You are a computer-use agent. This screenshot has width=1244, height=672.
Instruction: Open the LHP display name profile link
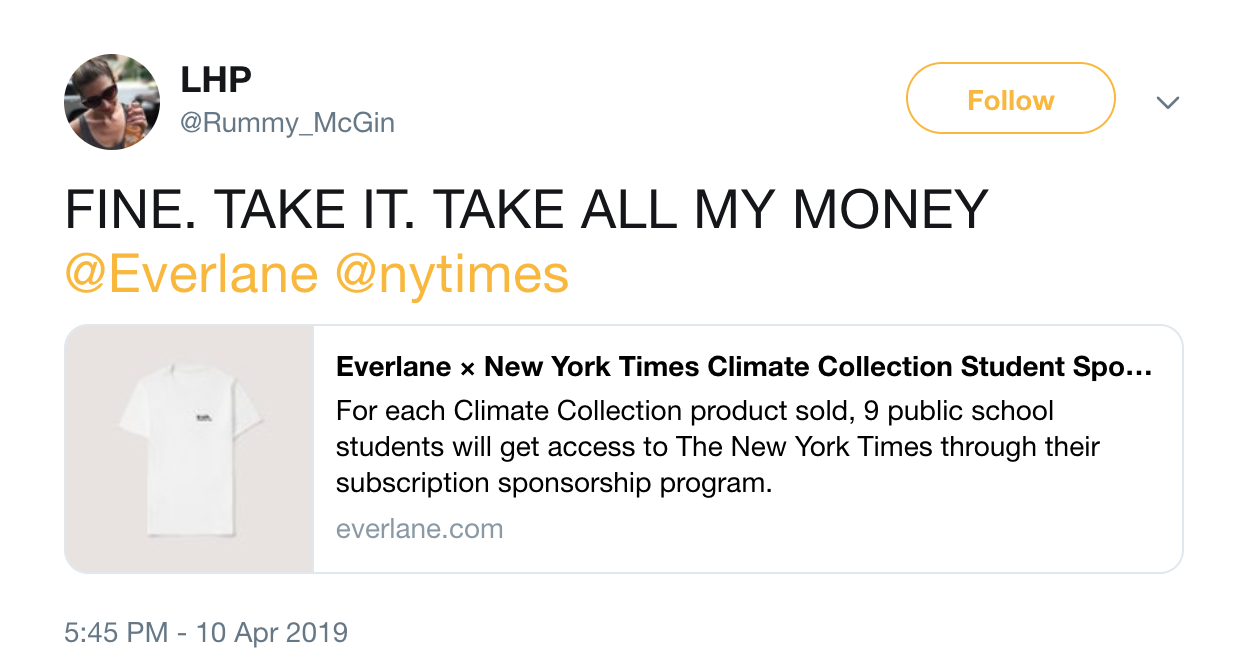[x=215, y=80]
